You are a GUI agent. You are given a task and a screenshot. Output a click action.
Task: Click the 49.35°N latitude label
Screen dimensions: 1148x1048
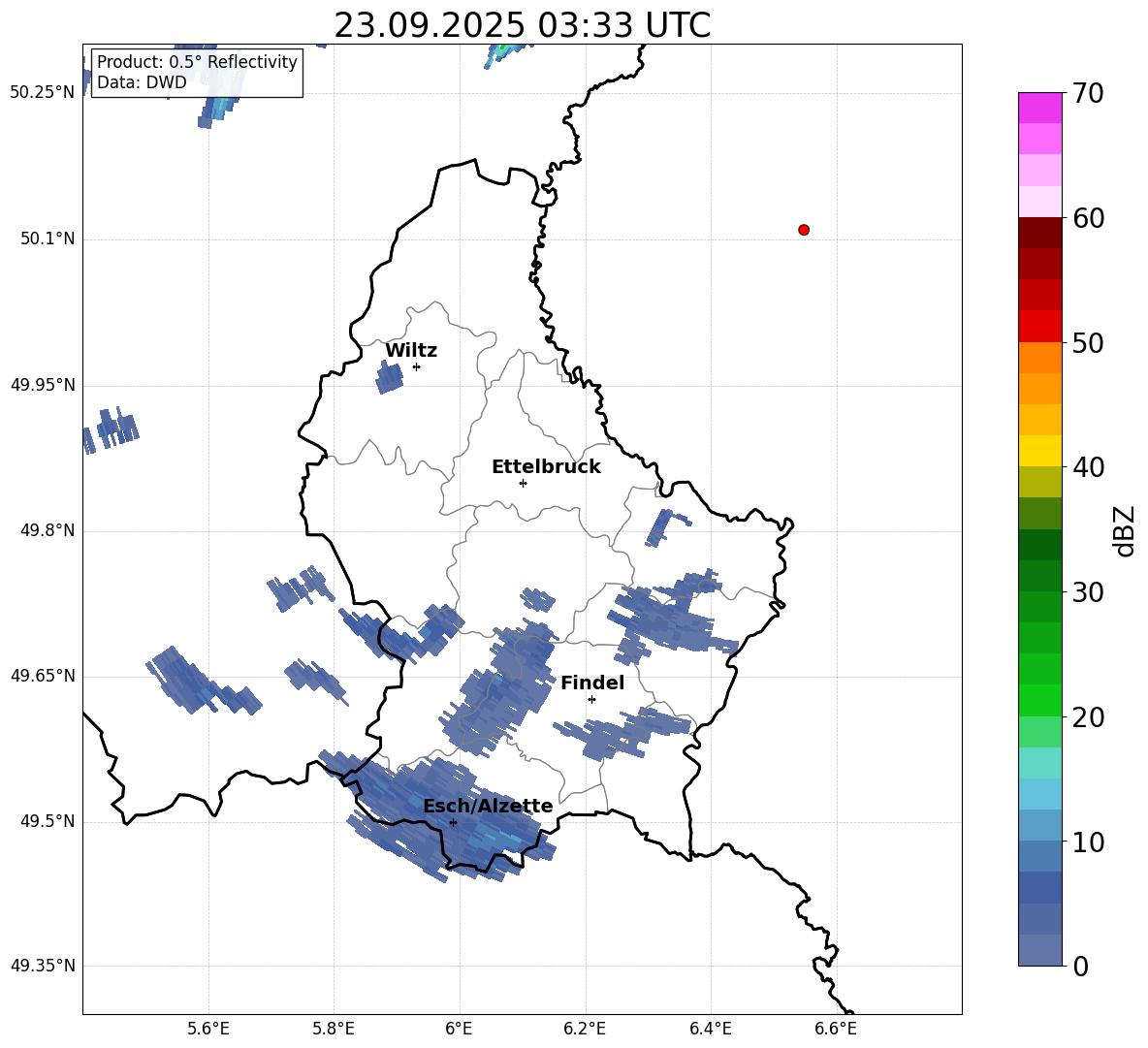pyautogui.click(x=43, y=966)
